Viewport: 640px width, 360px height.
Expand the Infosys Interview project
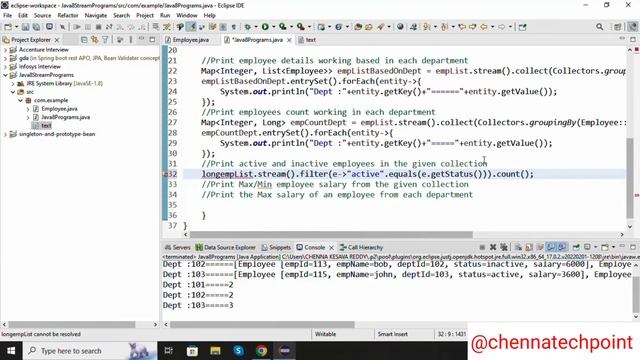(5, 67)
